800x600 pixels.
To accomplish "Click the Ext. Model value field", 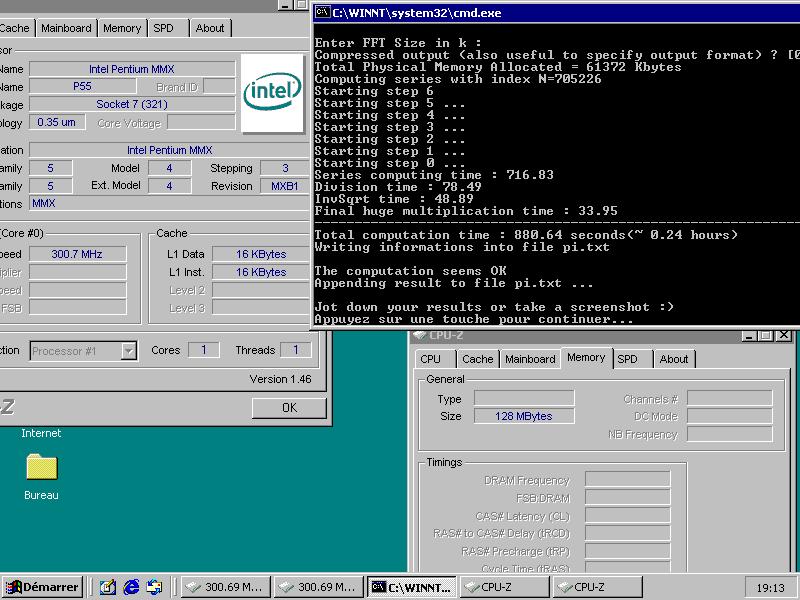I will point(169,186).
